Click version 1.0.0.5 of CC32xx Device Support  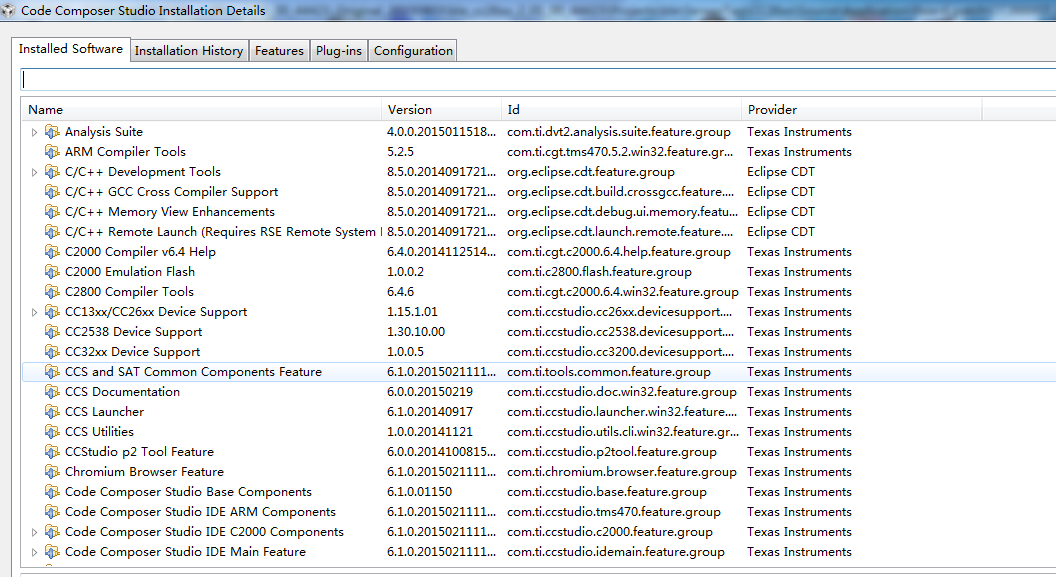[405, 351]
